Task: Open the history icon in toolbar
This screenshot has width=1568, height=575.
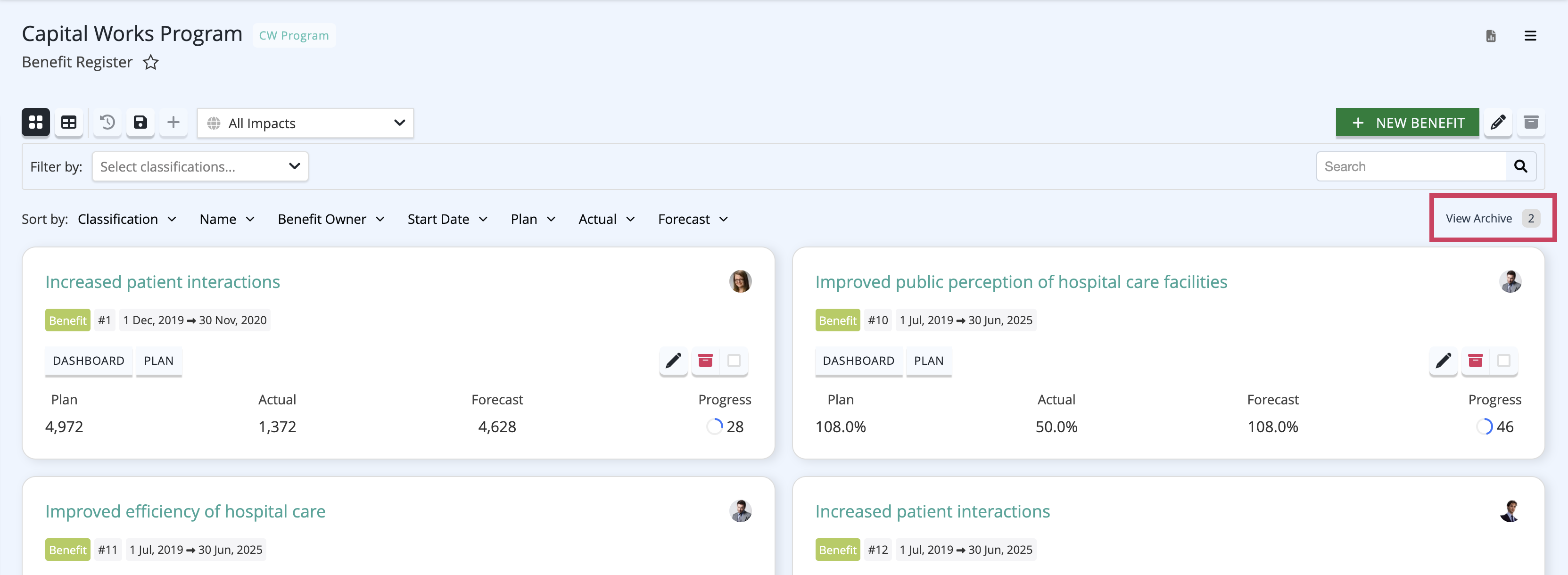Action: pos(107,123)
